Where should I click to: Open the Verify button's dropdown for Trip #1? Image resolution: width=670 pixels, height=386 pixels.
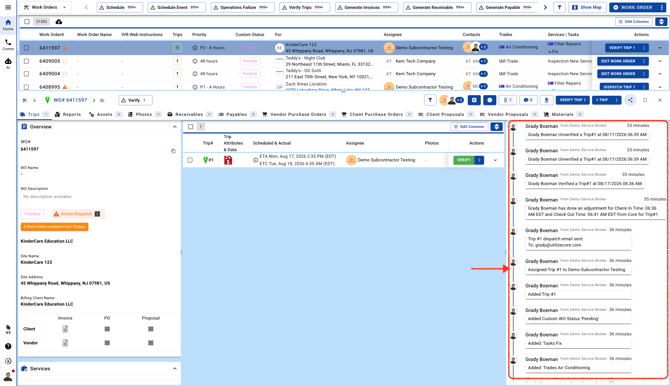click(479, 160)
